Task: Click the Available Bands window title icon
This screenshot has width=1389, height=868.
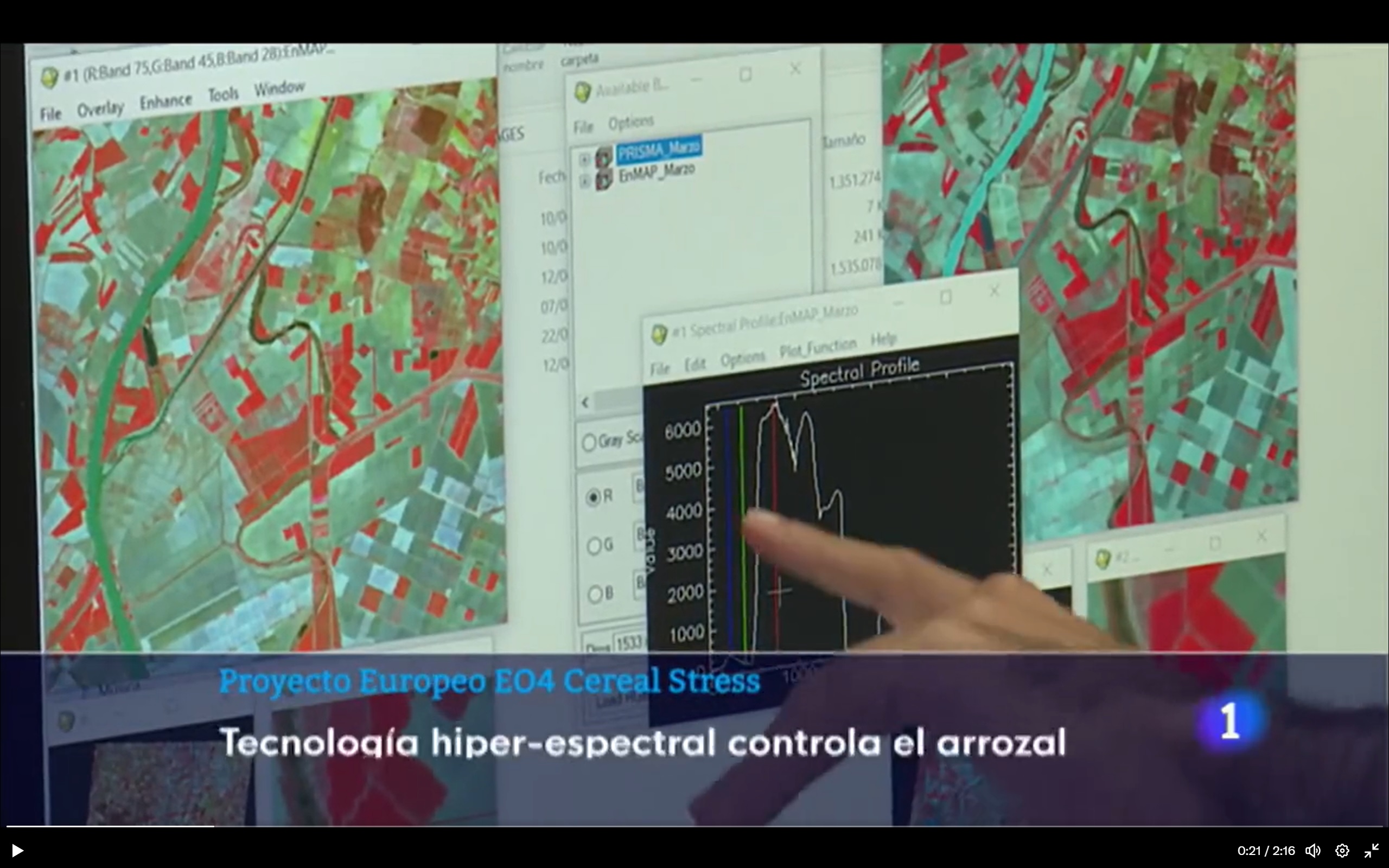Action: point(583,92)
